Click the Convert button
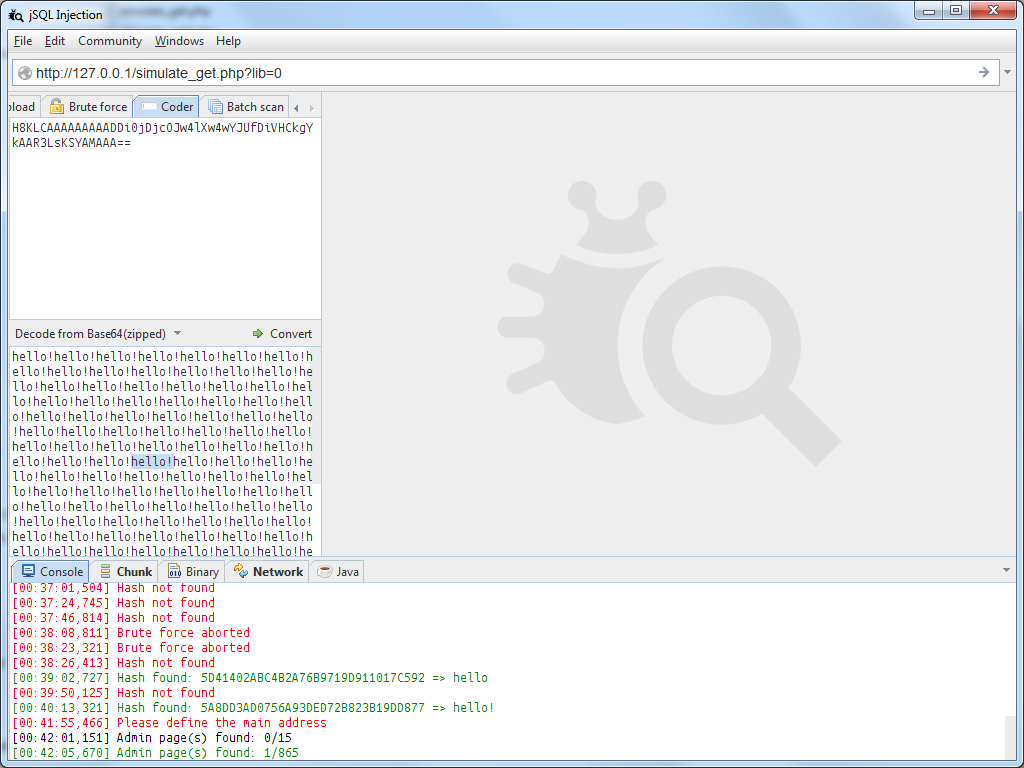This screenshot has height=768, width=1024. point(282,334)
